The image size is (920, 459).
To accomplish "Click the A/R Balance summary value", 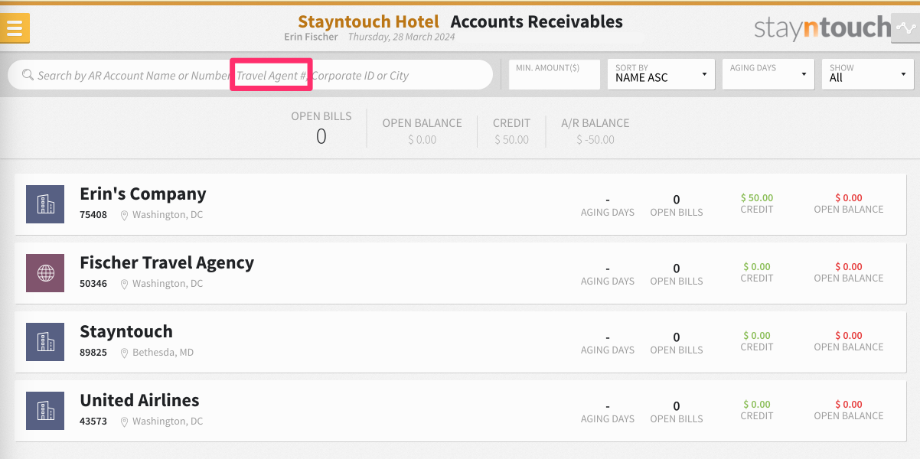I will [595, 140].
